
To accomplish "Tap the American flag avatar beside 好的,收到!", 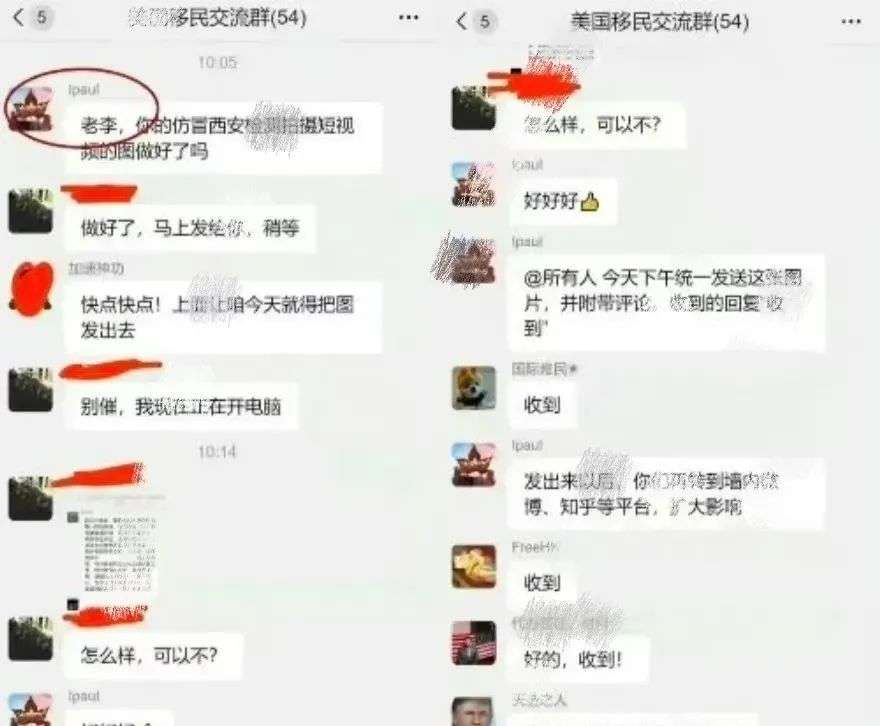I will (x=474, y=642).
